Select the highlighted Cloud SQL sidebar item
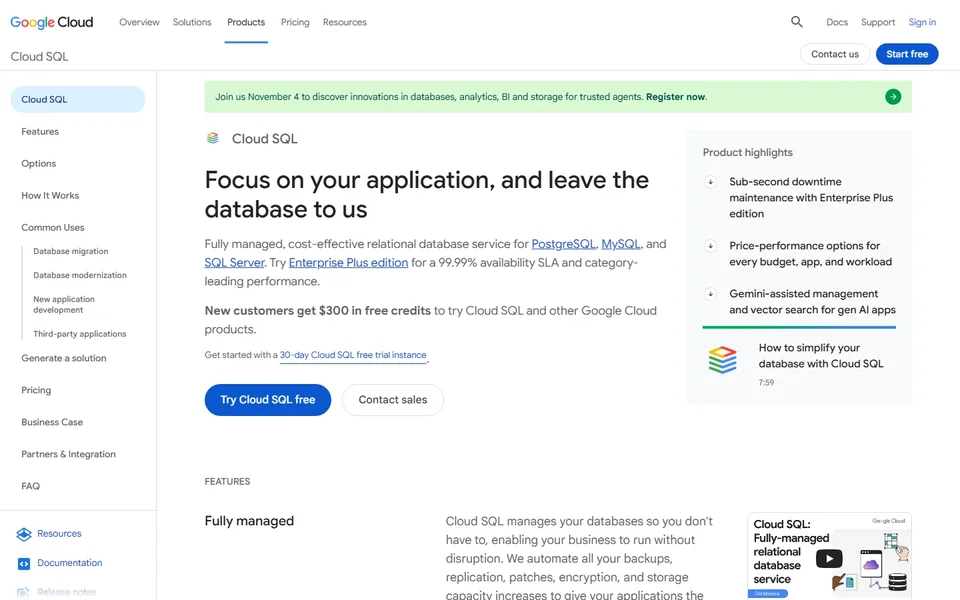Image resolution: width=960 pixels, height=600 pixels. (78, 99)
